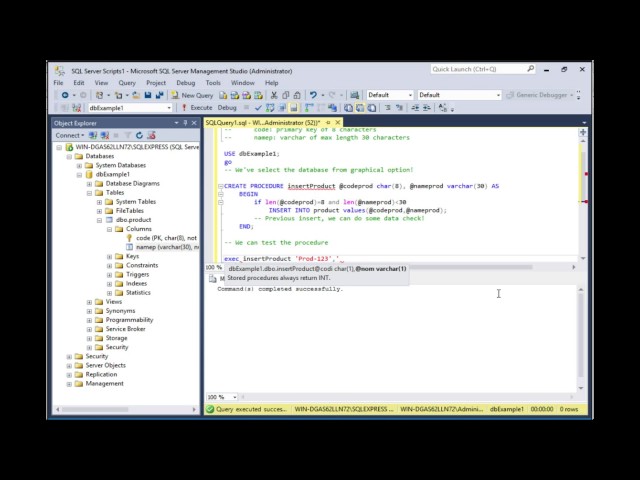Click the Parse checkmark icon
Image resolution: width=640 pixels, height=480 pixels.
pyautogui.click(x=258, y=108)
